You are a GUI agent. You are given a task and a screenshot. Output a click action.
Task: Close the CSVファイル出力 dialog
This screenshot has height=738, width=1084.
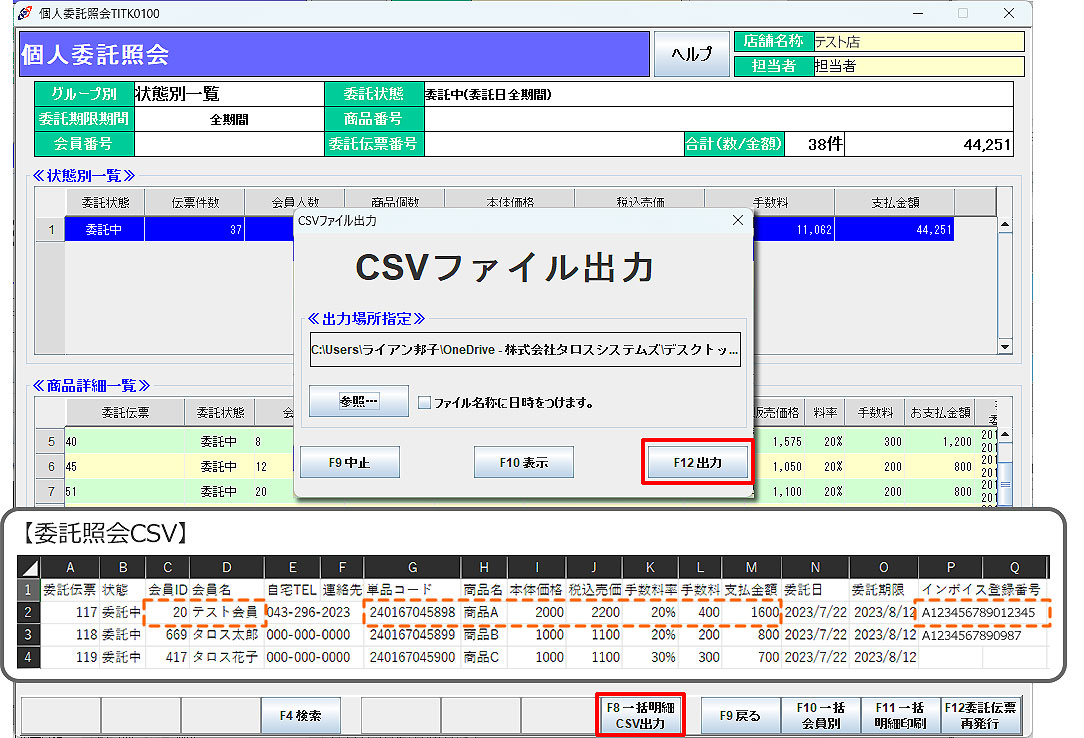click(x=738, y=220)
